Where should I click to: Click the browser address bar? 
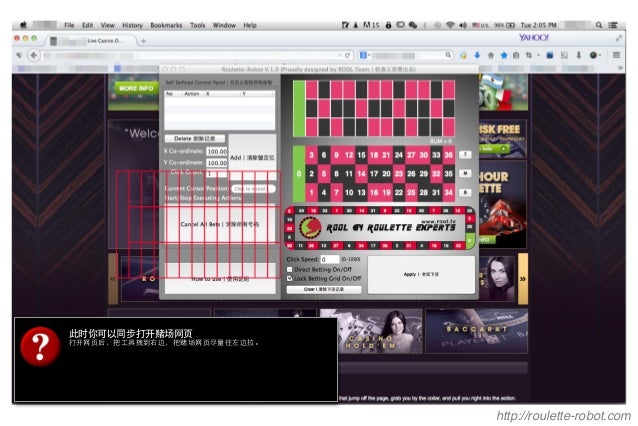pos(191,55)
